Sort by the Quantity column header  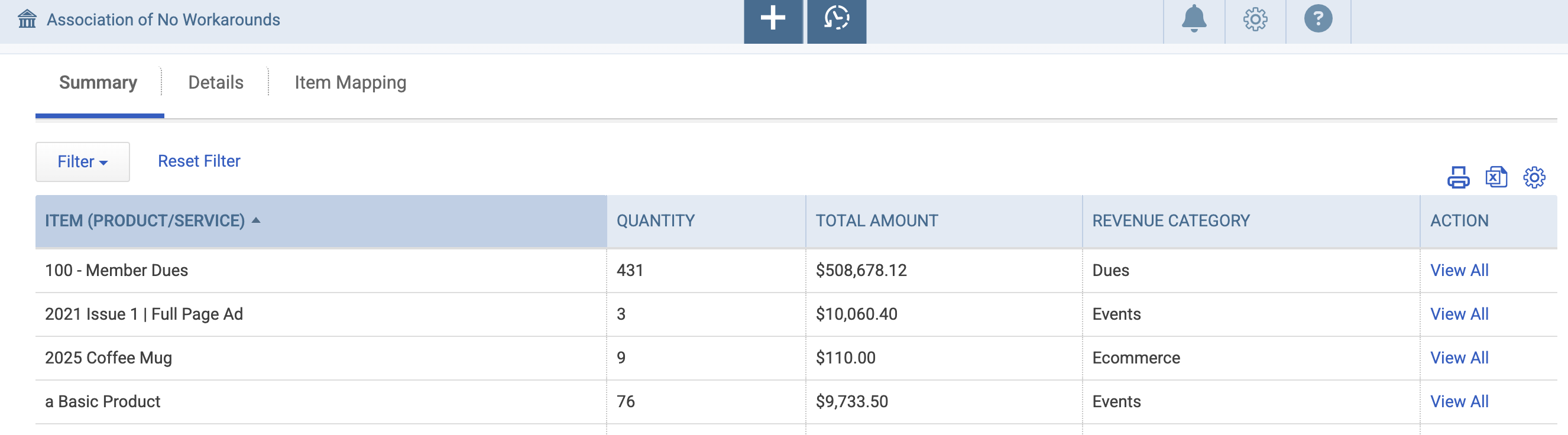coord(656,221)
